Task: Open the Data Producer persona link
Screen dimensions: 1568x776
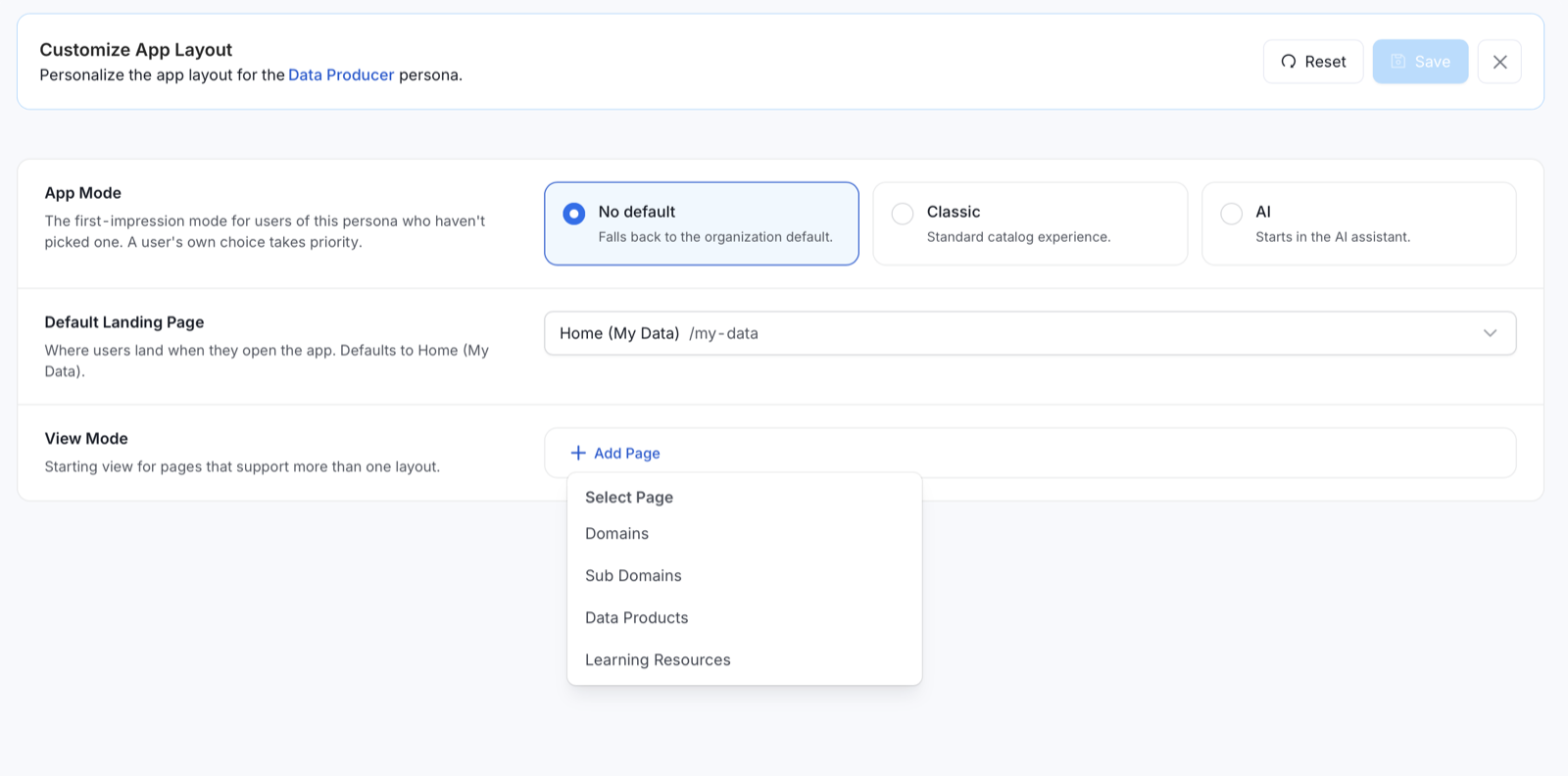Action: [341, 75]
